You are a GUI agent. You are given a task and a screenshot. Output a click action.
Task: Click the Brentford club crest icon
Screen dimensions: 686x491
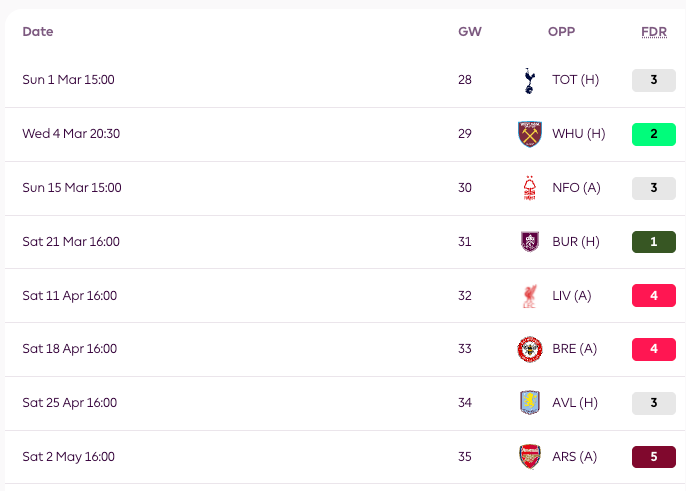pyautogui.click(x=529, y=350)
